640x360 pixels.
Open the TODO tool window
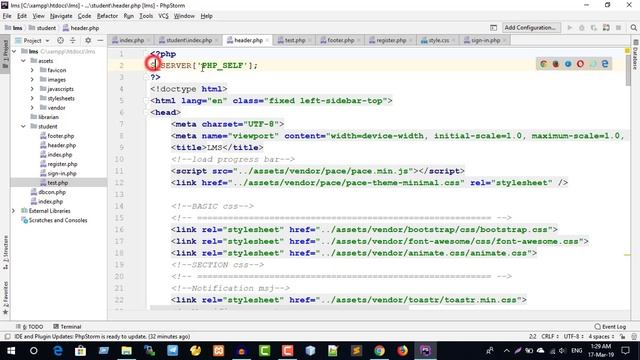coord(29,327)
